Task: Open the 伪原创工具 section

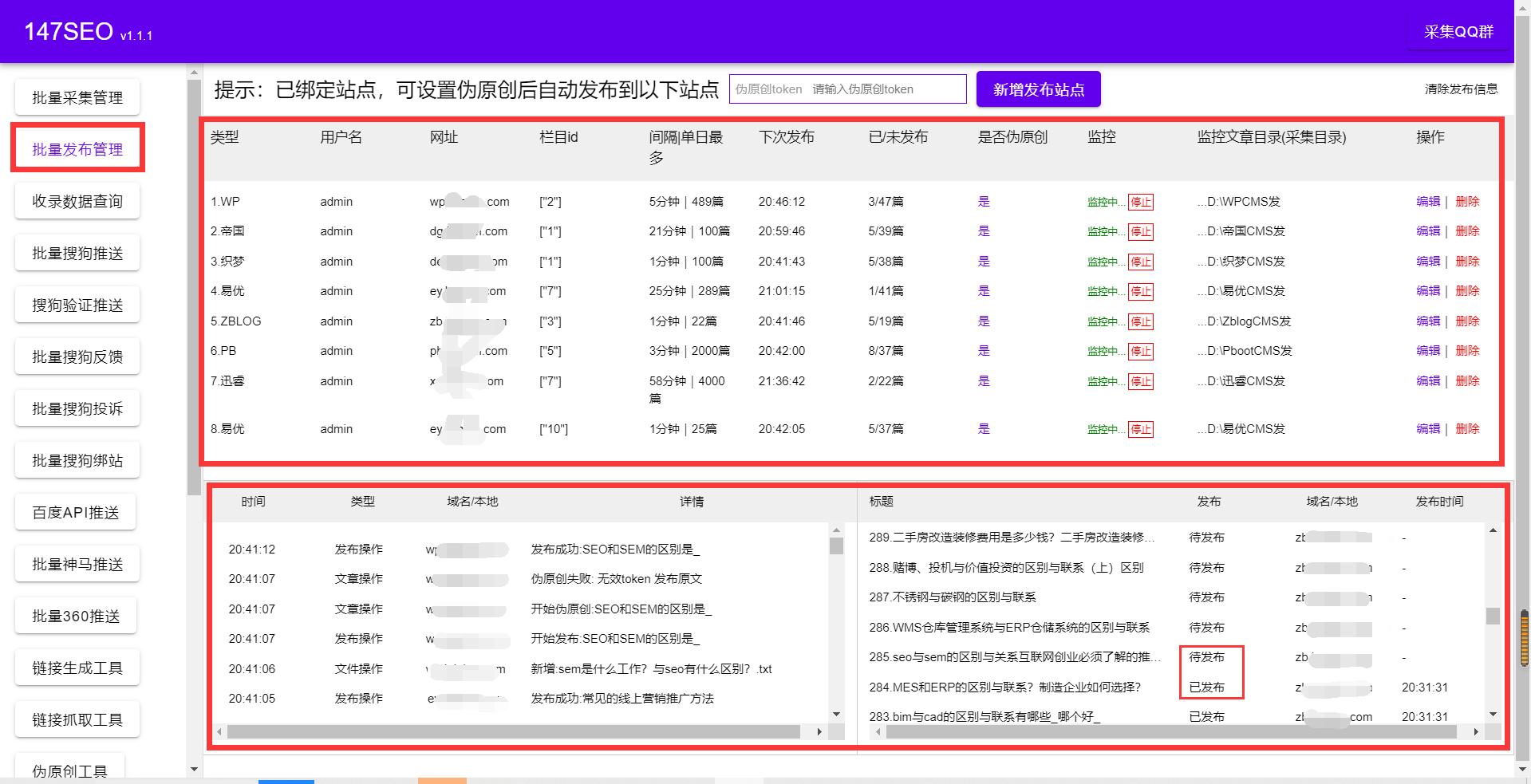Action: [70, 768]
